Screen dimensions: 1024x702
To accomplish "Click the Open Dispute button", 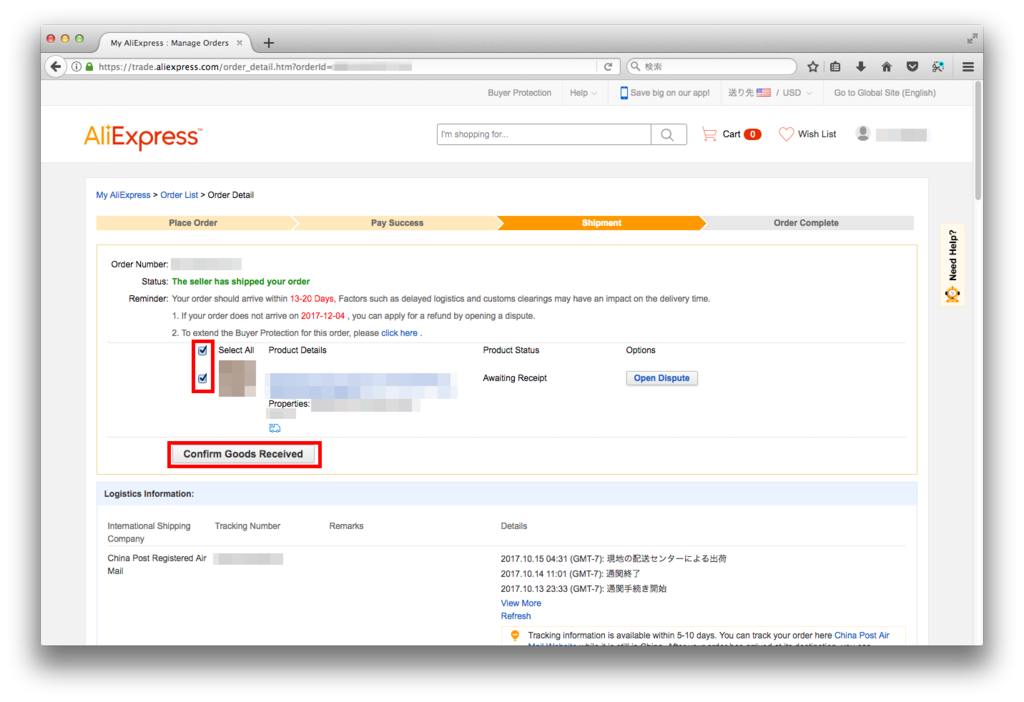I will tap(662, 378).
